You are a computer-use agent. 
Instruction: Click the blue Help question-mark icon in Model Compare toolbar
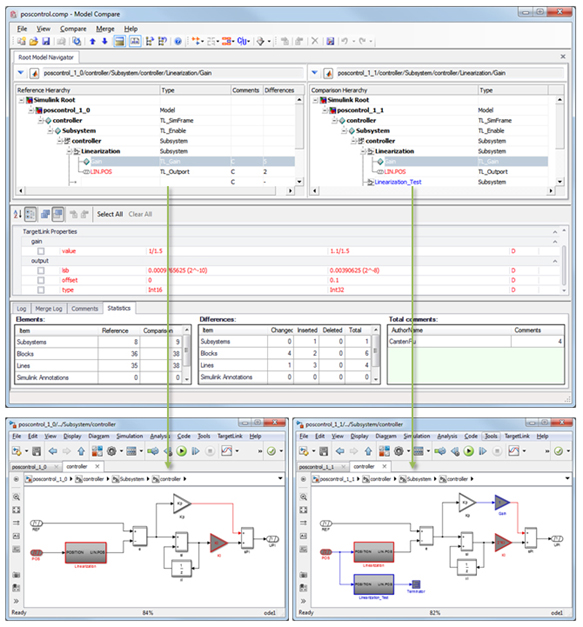178,41
